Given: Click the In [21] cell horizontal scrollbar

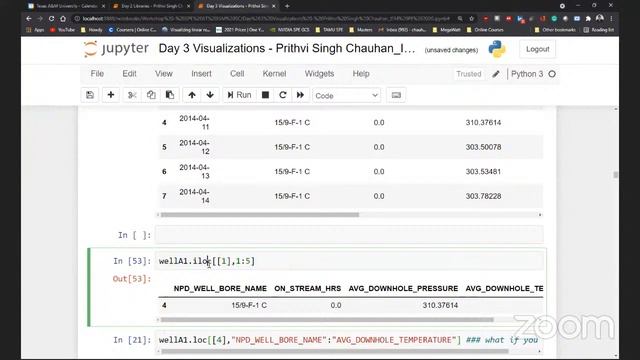Looking at the screenshot, I should point(335,351).
